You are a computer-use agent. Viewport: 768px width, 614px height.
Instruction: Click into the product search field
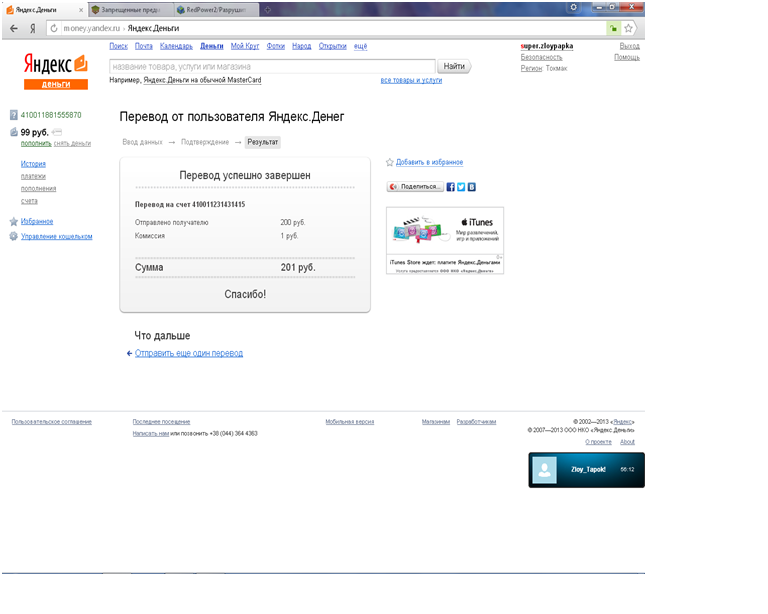coord(272,67)
